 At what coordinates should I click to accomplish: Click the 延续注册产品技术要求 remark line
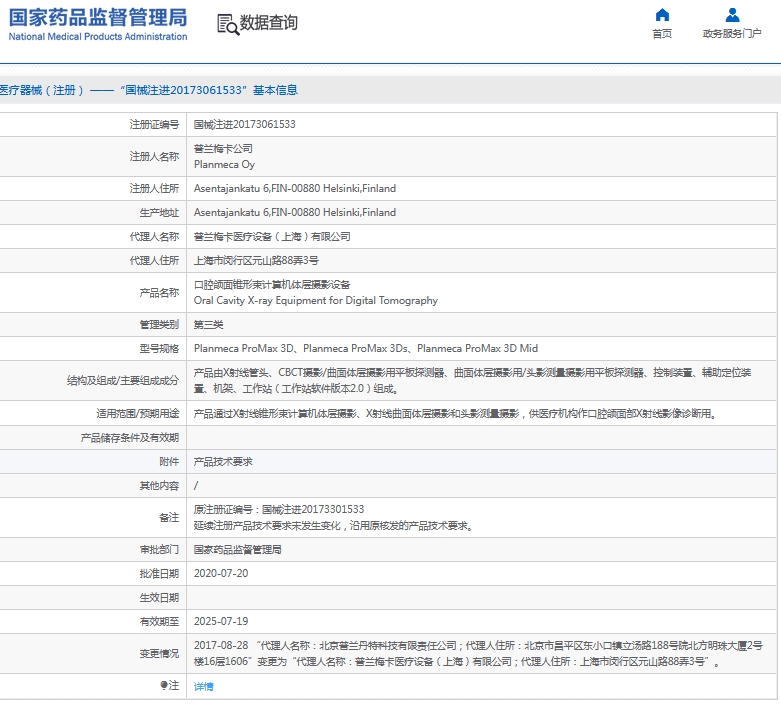(x=333, y=526)
